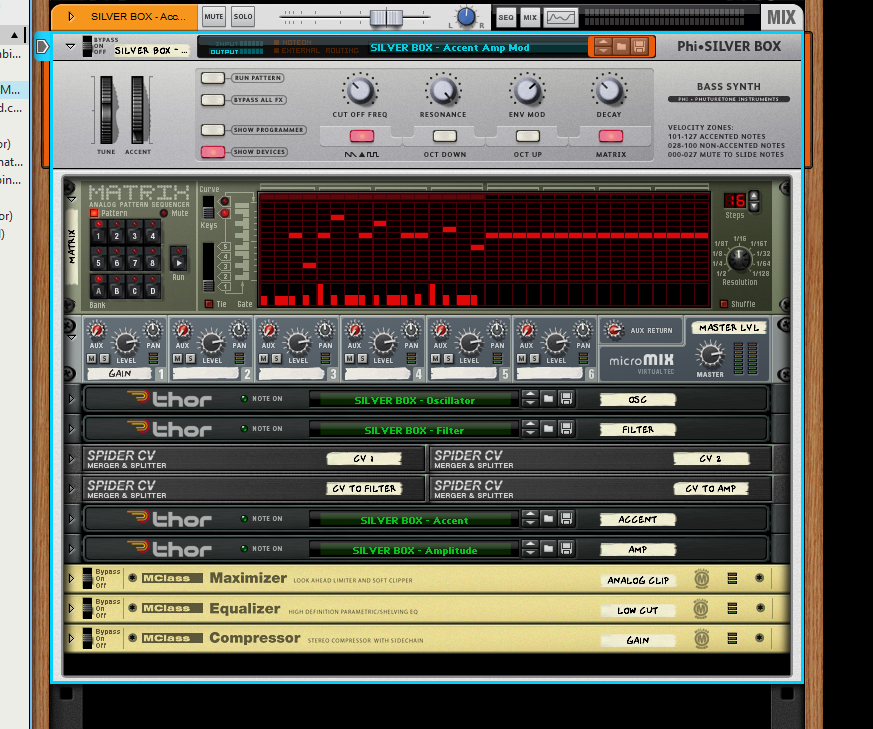This screenshot has height=729, width=873.
Task: Browse patches for Thor SILVER BOX - Filter
Action: click(548, 429)
